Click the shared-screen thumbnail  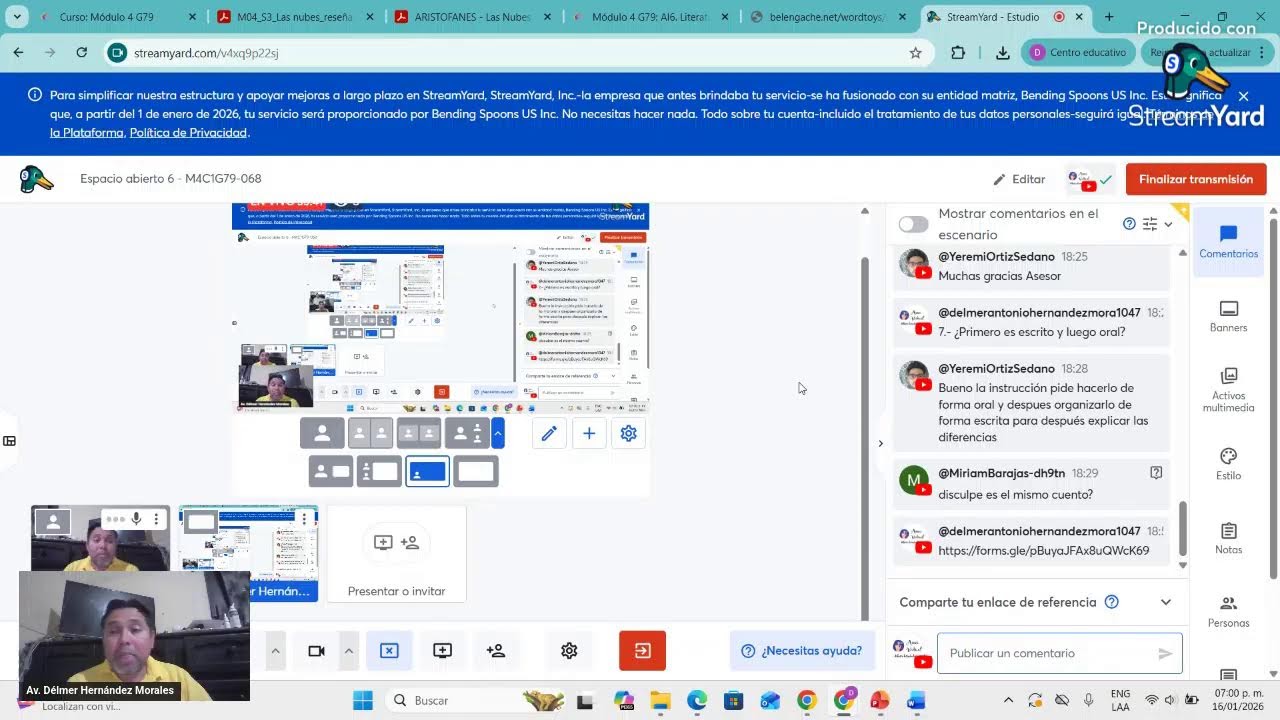tap(249, 553)
